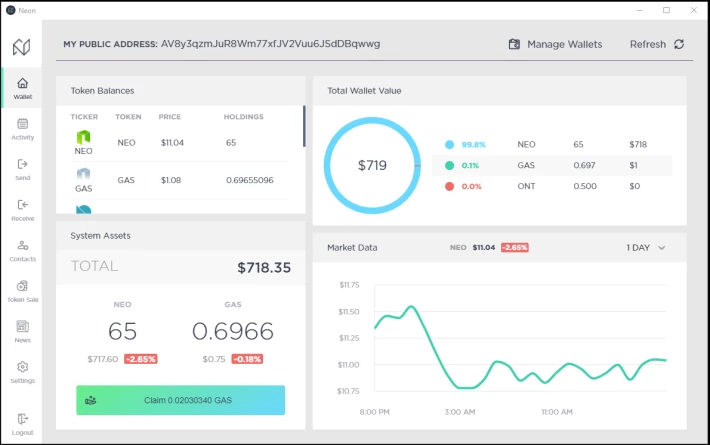Click the NEO row $718 in wallet value

point(638,144)
